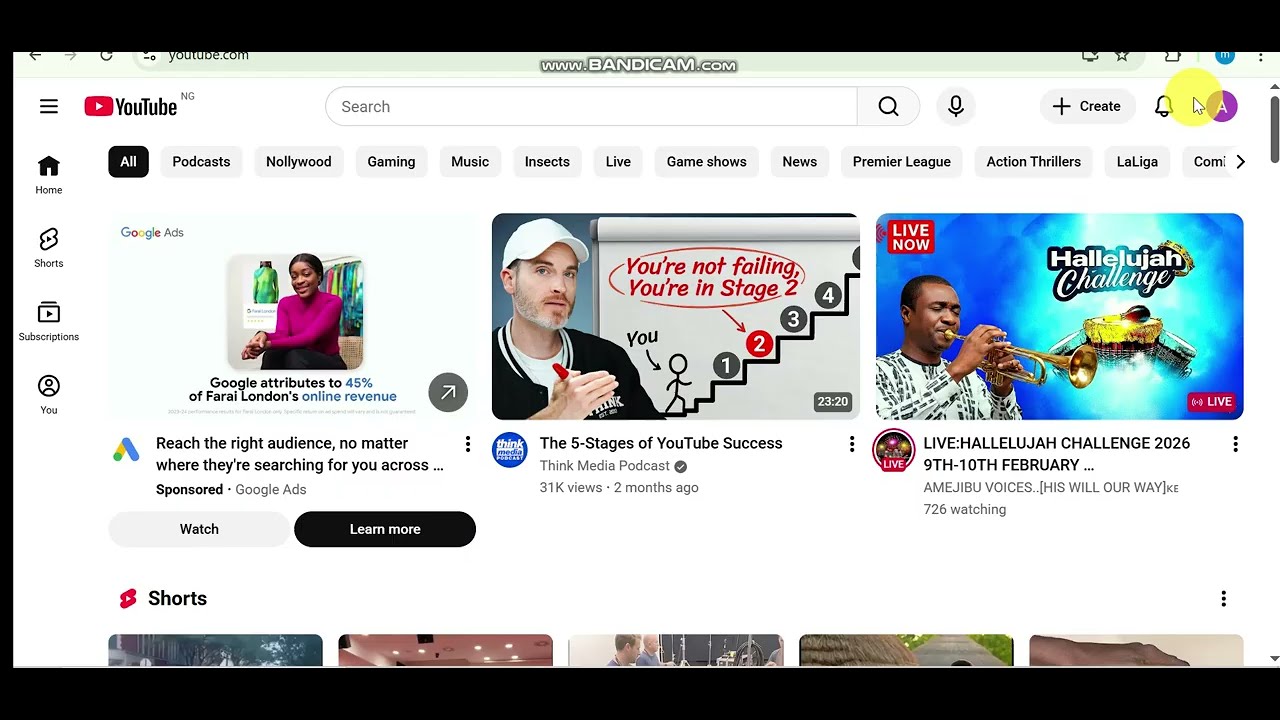
Task: Select the Podcasts filter chip
Action: [201, 162]
